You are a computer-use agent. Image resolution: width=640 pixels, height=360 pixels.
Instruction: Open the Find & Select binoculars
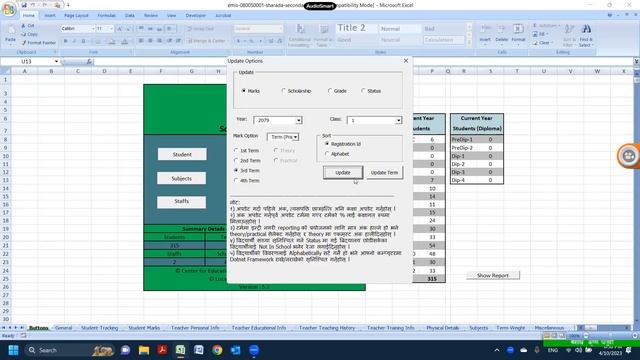(586, 35)
